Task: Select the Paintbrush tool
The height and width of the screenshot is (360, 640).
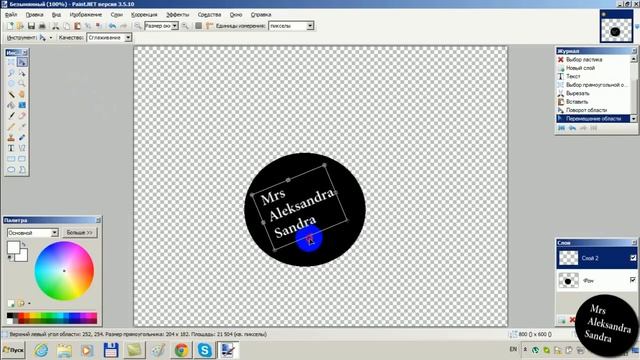Action: point(11,116)
